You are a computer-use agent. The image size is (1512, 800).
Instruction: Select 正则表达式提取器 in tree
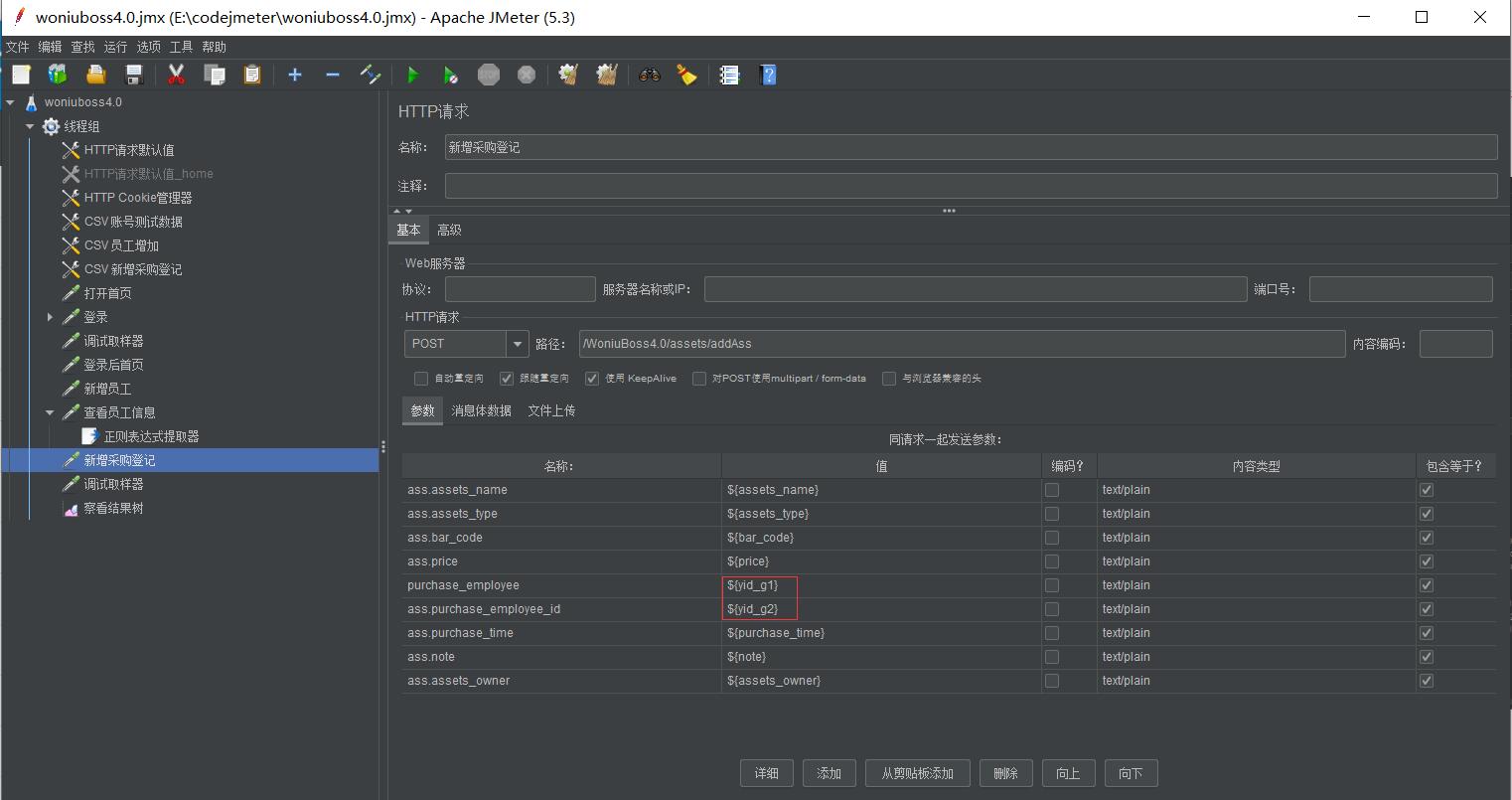[x=151, y=436]
